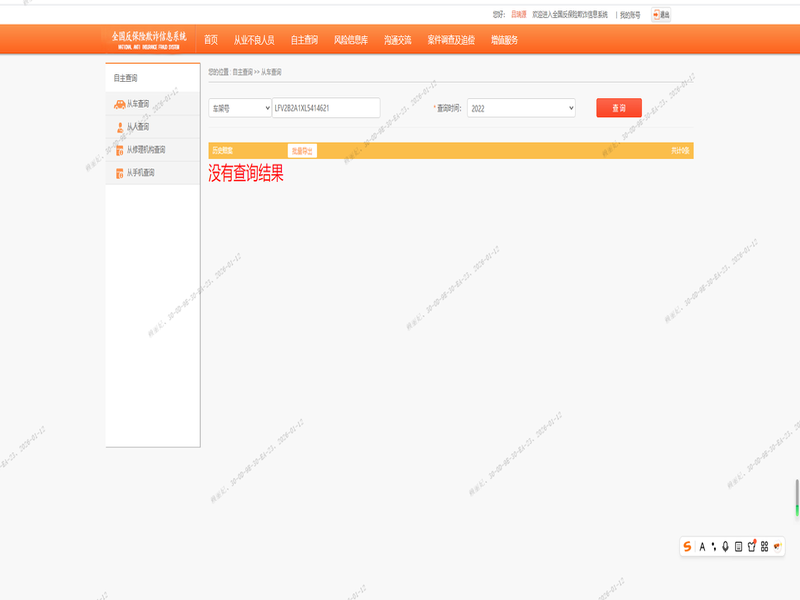Click the phone icon beside 从手机查询

(119, 173)
